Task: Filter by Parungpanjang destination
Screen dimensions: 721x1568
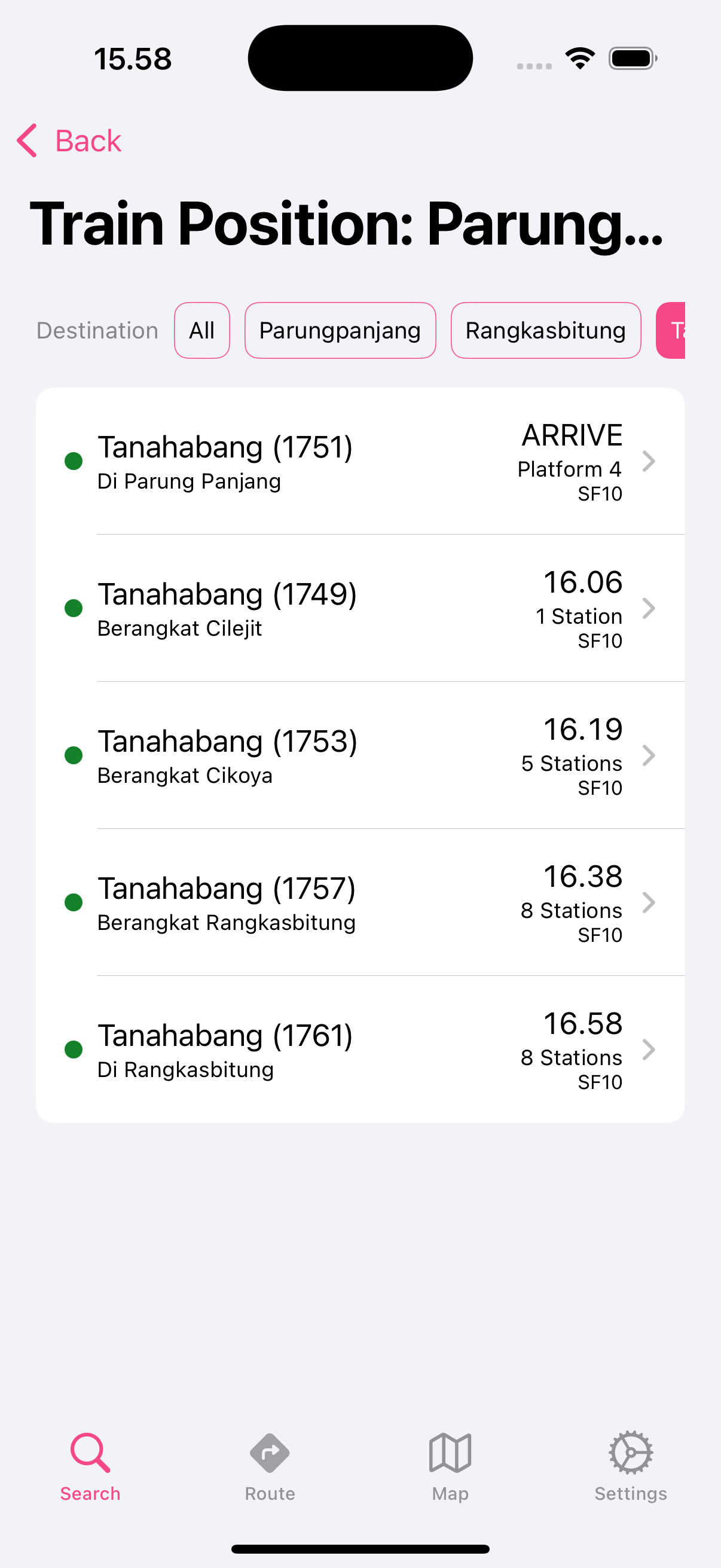Action: (x=340, y=331)
